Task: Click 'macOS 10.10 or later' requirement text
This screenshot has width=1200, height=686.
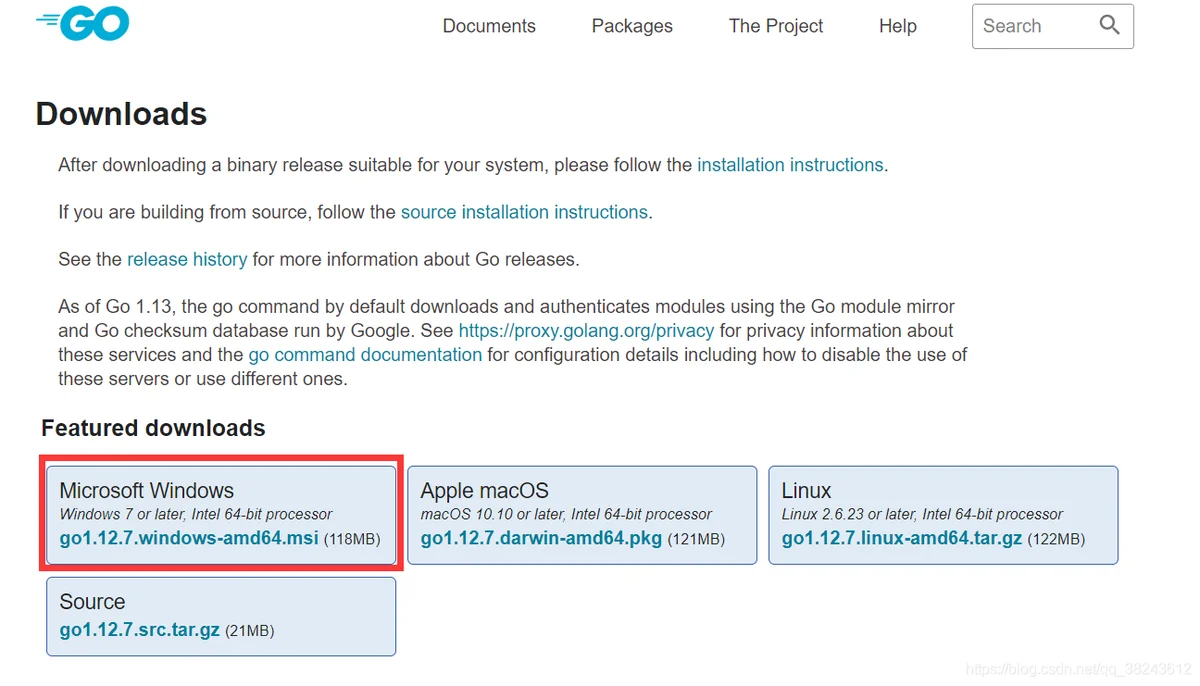Action: point(566,514)
